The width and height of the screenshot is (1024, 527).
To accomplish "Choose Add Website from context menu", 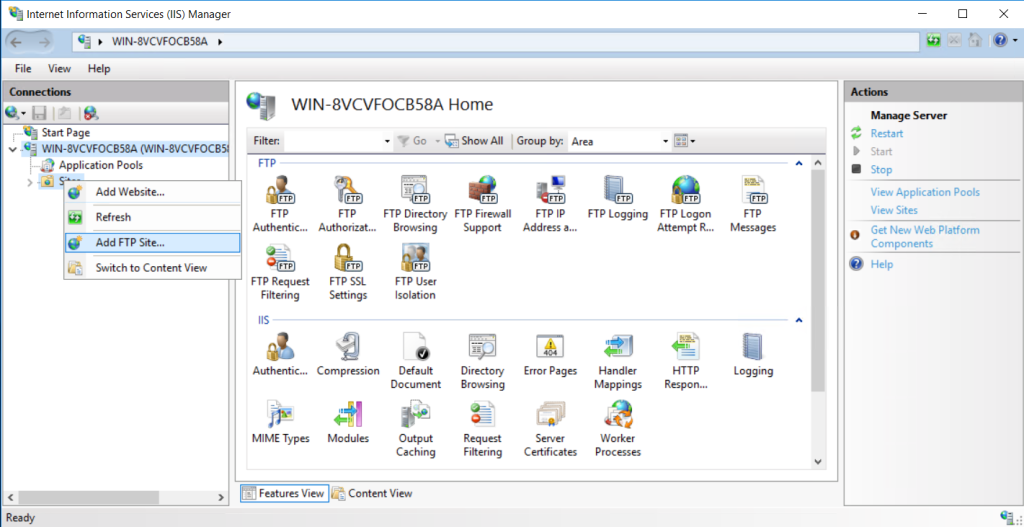I will [x=153, y=192].
